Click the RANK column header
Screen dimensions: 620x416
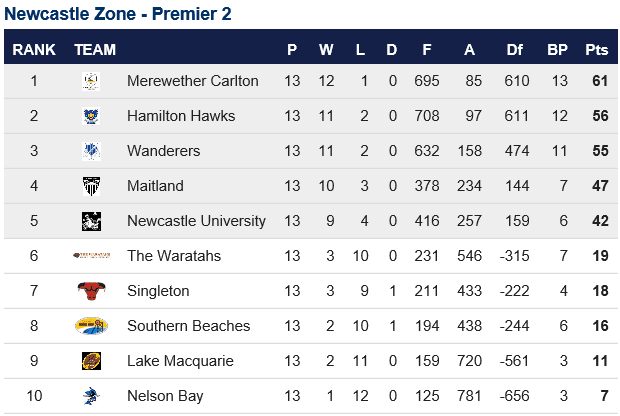[34, 50]
